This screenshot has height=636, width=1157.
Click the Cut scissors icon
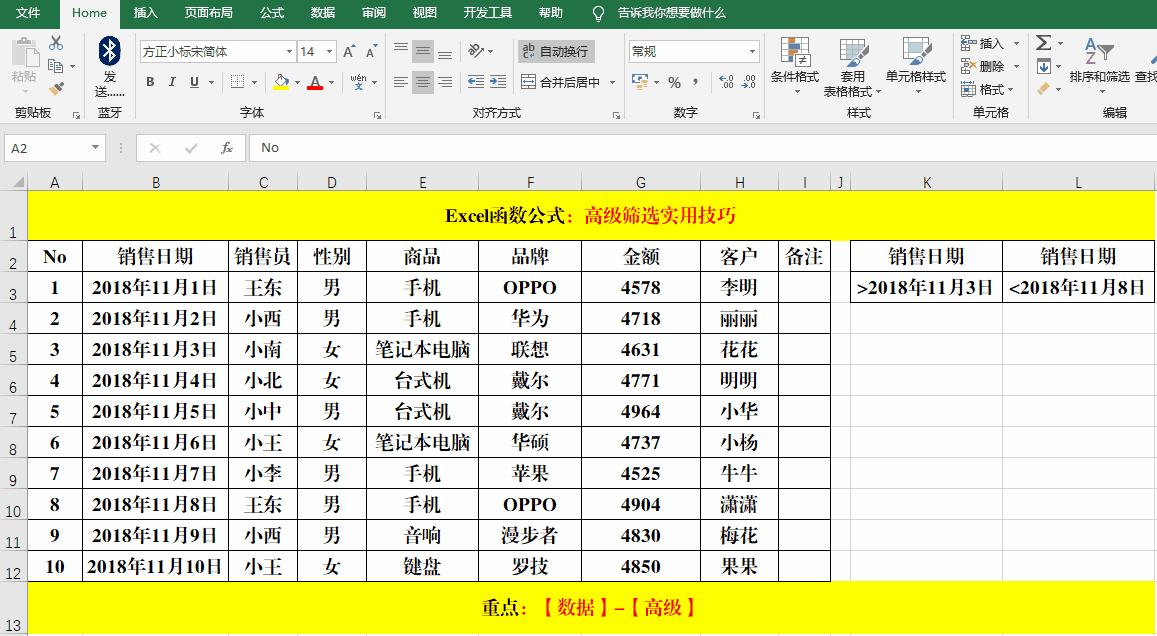tap(56, 43)
